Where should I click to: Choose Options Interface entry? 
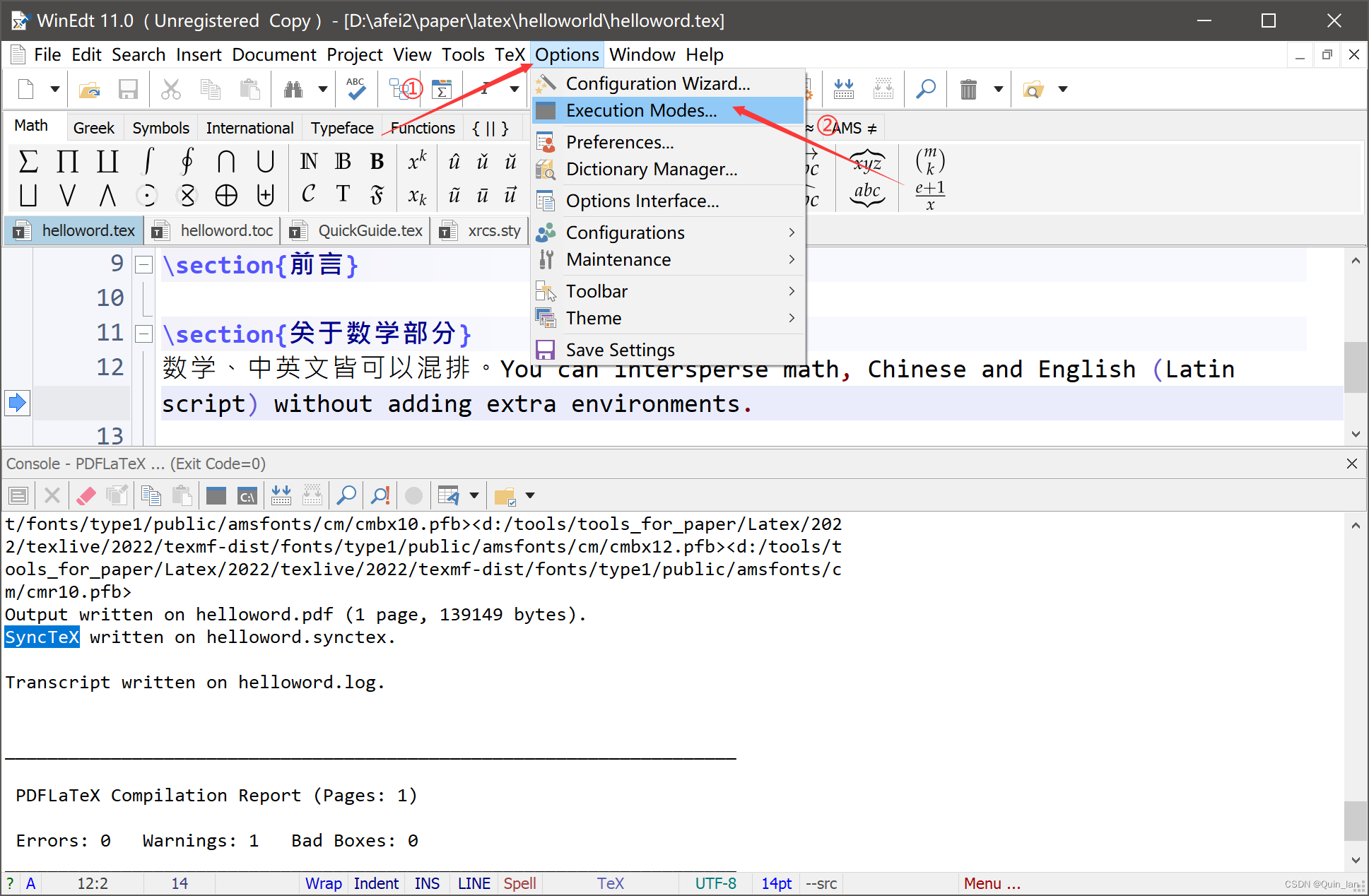click(x=668, y=201)
